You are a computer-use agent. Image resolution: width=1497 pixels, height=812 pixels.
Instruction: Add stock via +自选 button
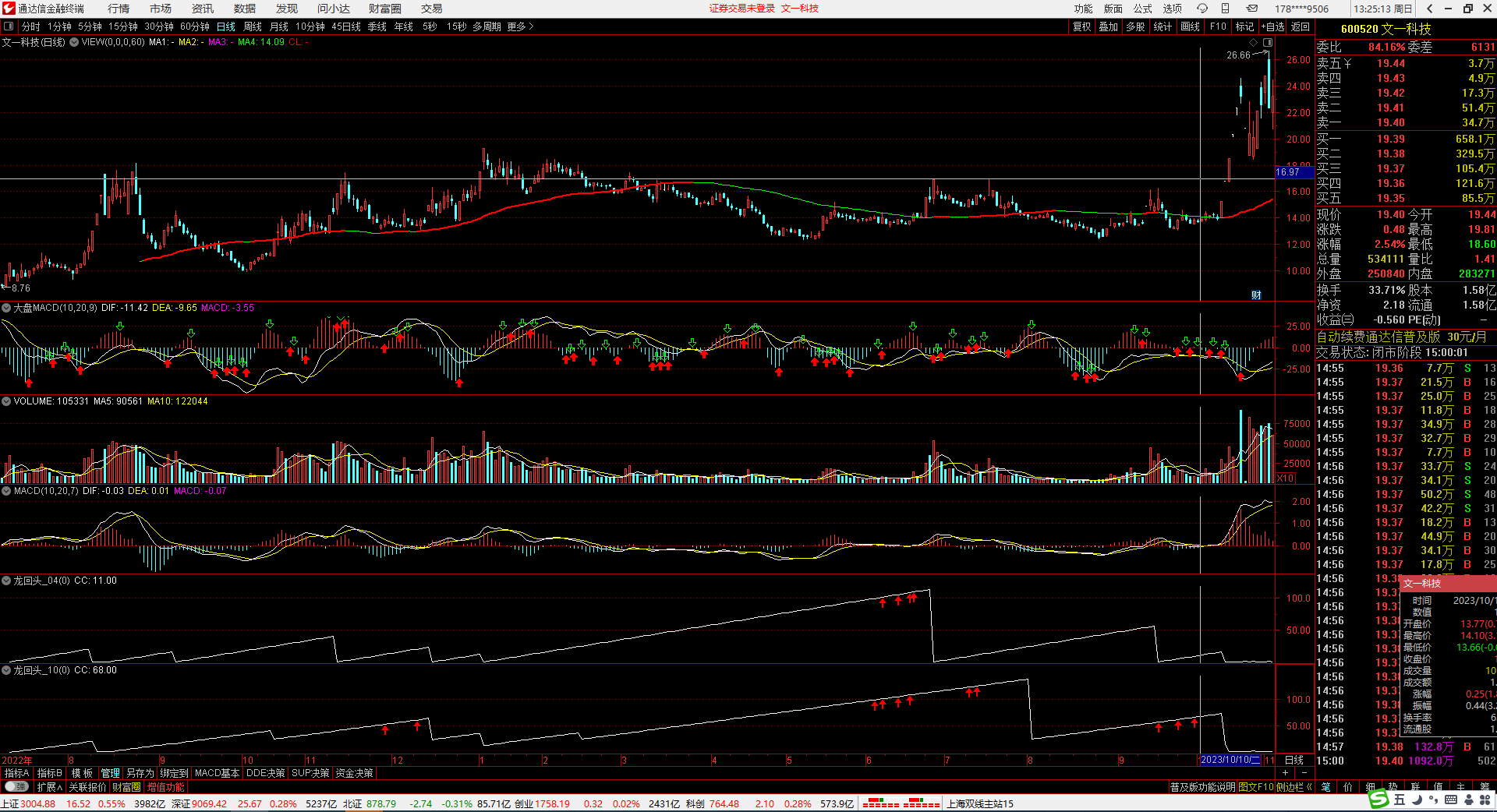[x=1272, y=26]
